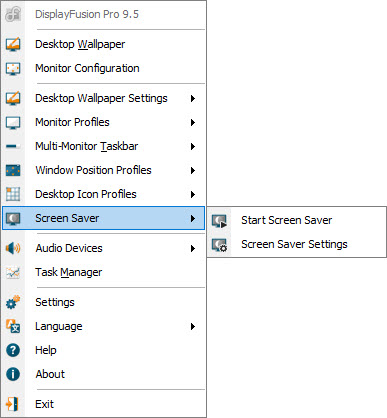The height and width of the screenshot is (418, 387).
Task: Open Desktop Wallpaper menu entry
Action: 104,44
